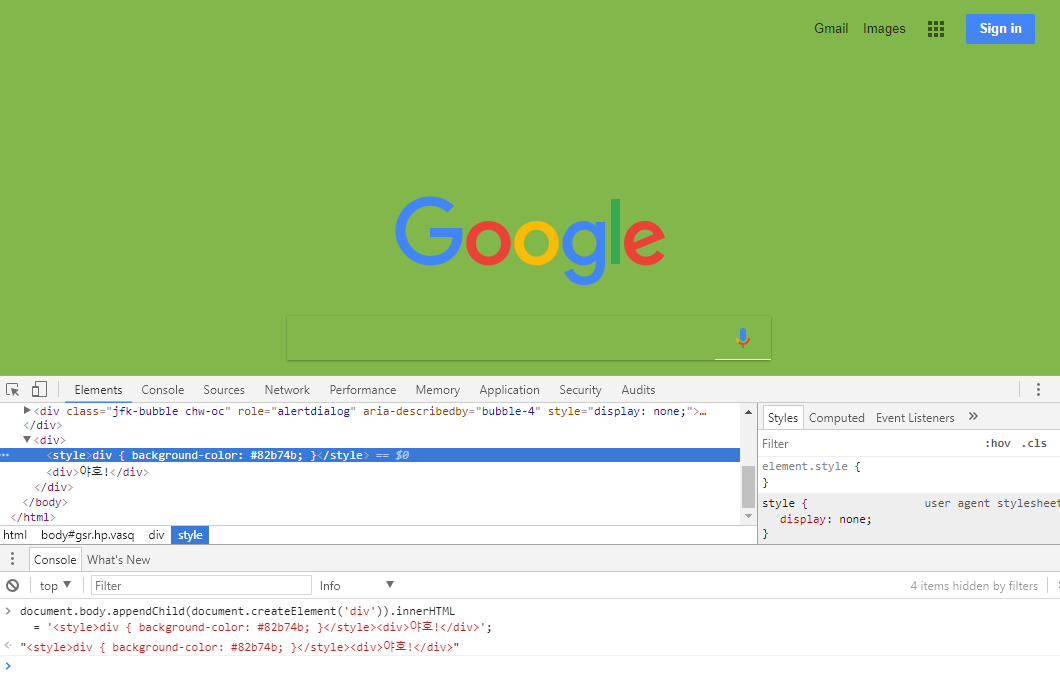Open the Performance tab

(362, 390)
